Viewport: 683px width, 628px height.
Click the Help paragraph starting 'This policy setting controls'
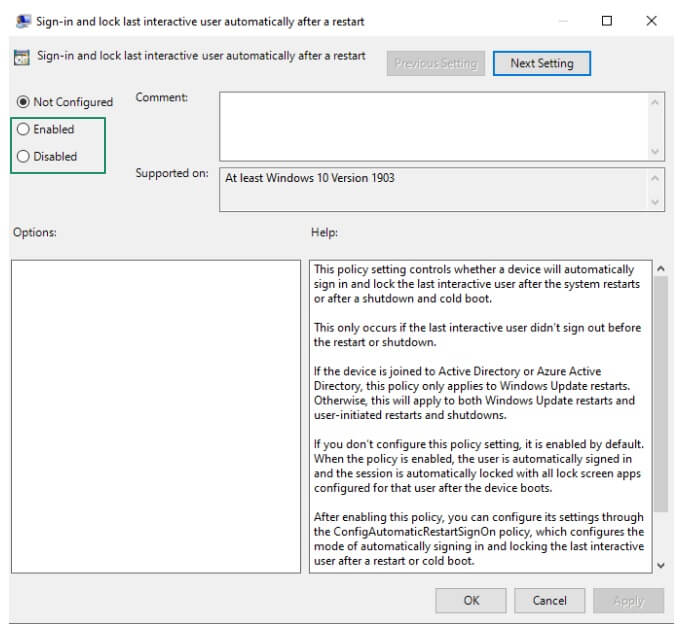[x=477, y=284]
